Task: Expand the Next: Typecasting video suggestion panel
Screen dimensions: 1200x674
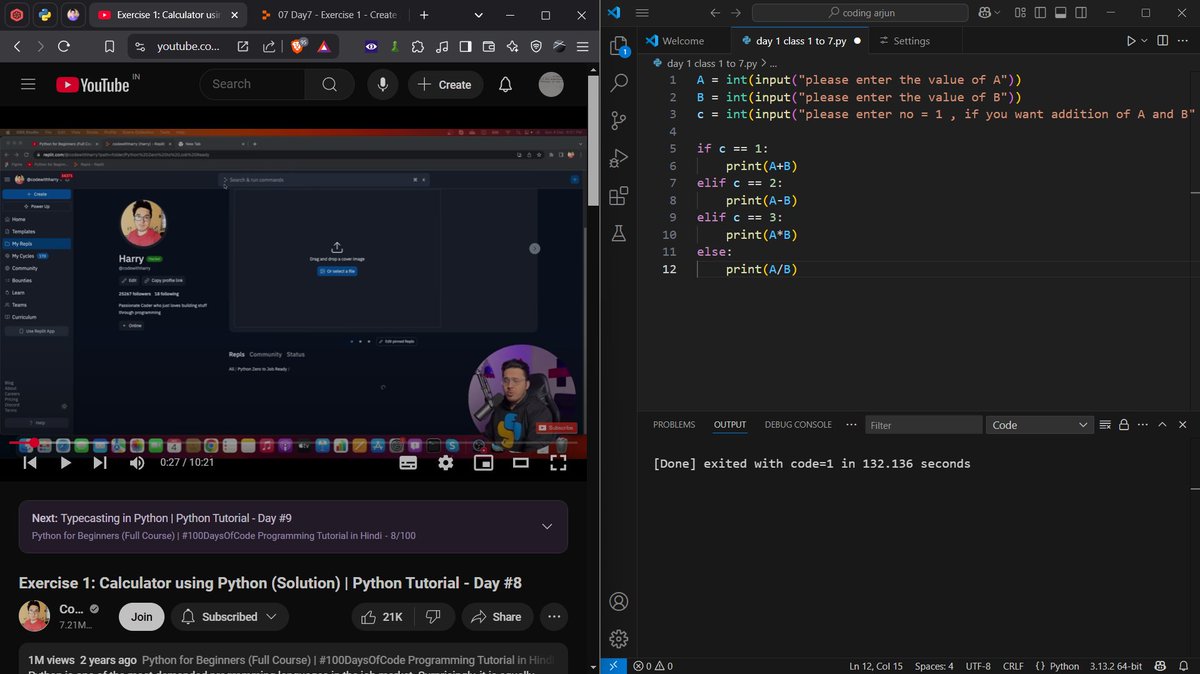Action: tap(546, 525)
